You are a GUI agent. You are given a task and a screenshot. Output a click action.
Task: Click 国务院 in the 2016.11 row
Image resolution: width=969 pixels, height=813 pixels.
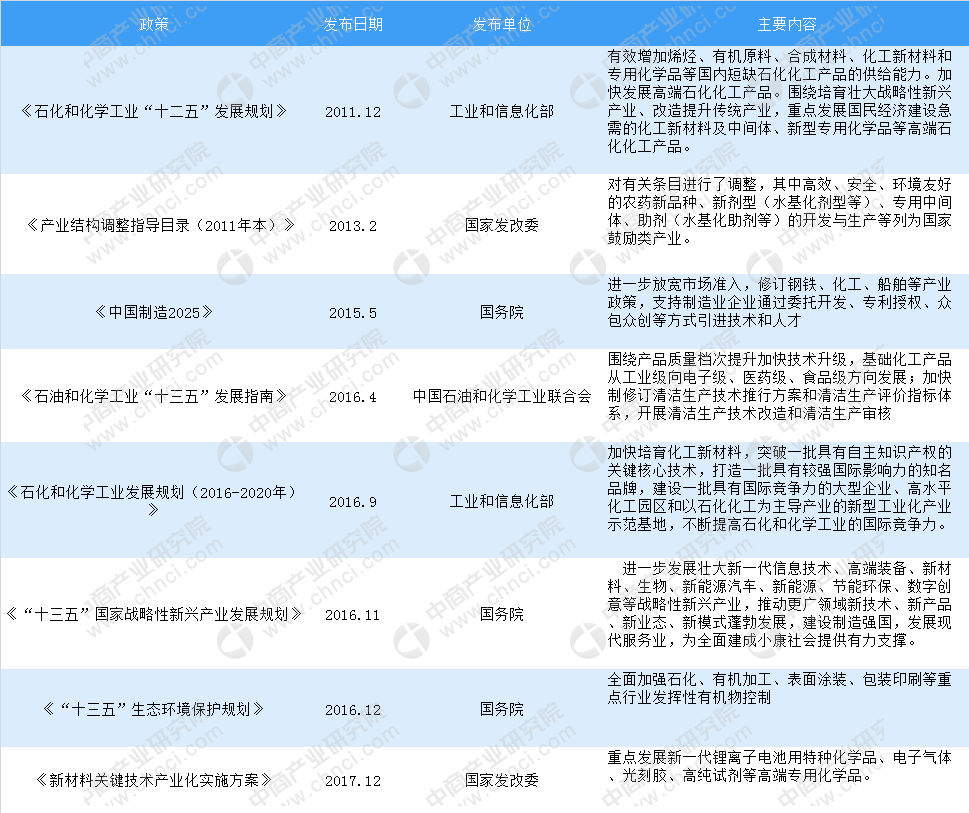[502, 614]
